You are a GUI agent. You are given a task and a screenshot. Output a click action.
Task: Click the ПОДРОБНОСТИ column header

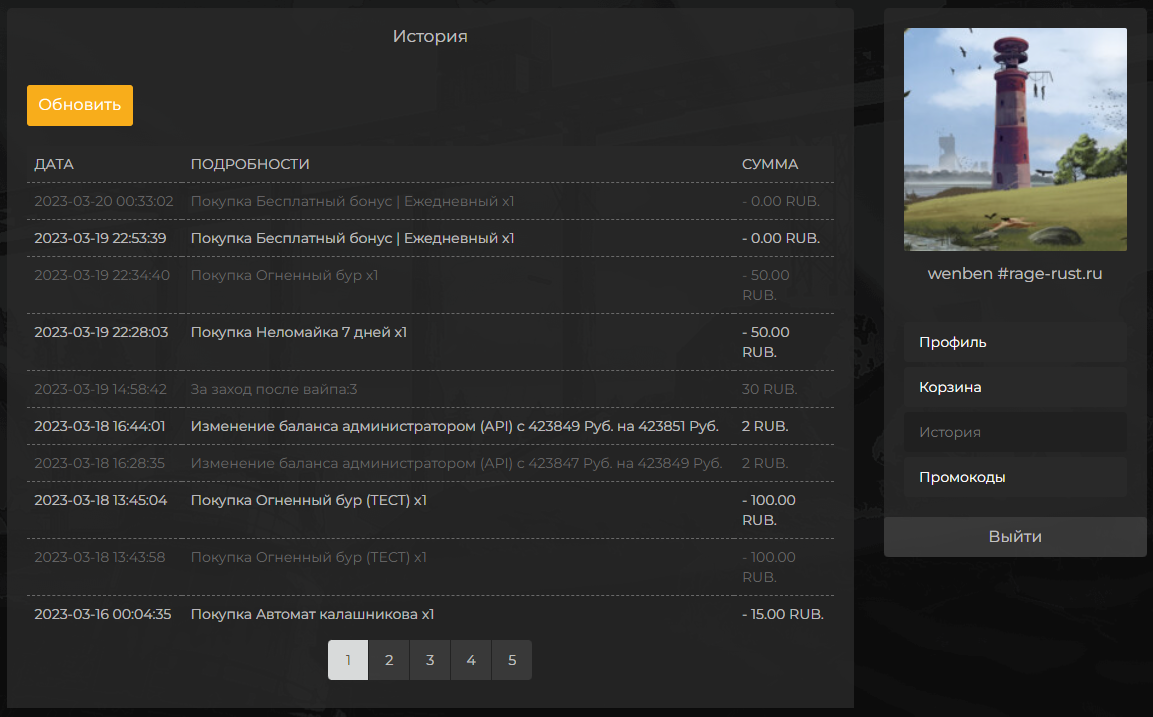(250, 164)
